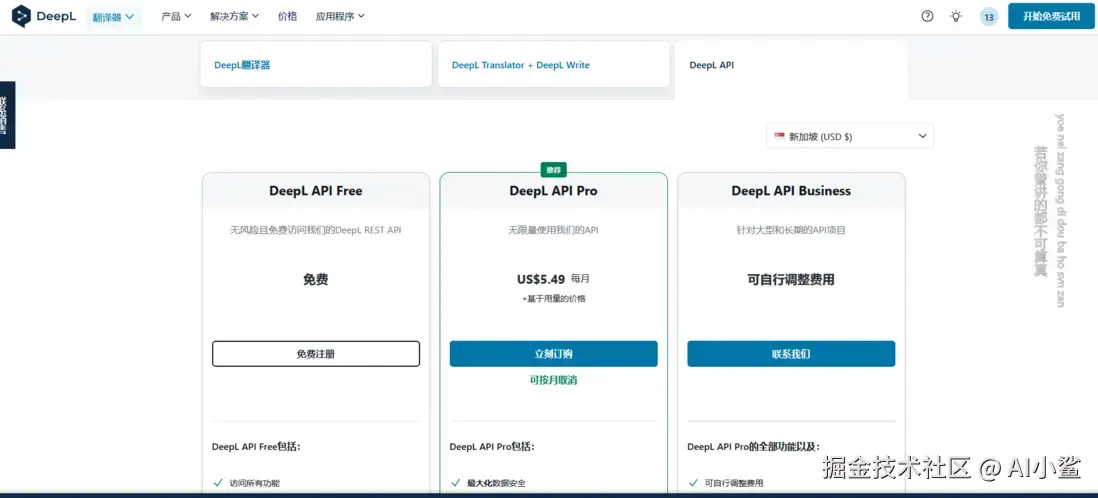This screenshot has height=498, width=1098.
Task: Expand the 产品 menu
Action: (x=176, y=16)
